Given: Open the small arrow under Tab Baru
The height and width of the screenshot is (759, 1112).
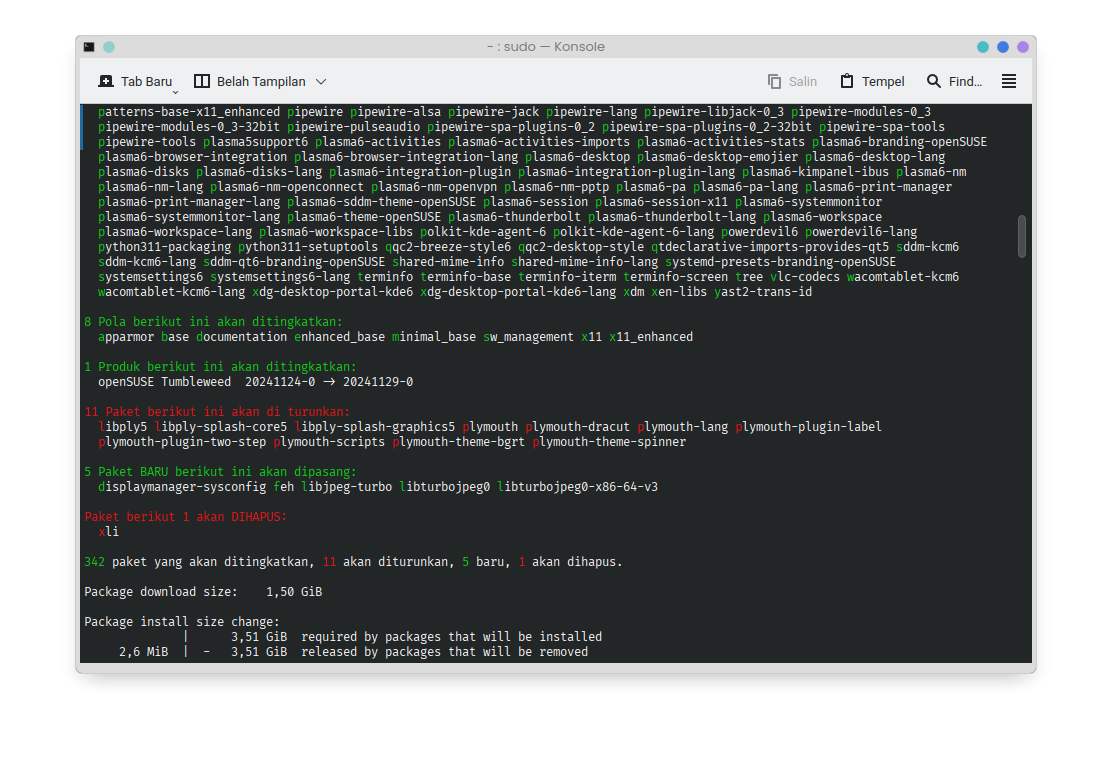Looking at the screenshot, I should coord(175,91).
